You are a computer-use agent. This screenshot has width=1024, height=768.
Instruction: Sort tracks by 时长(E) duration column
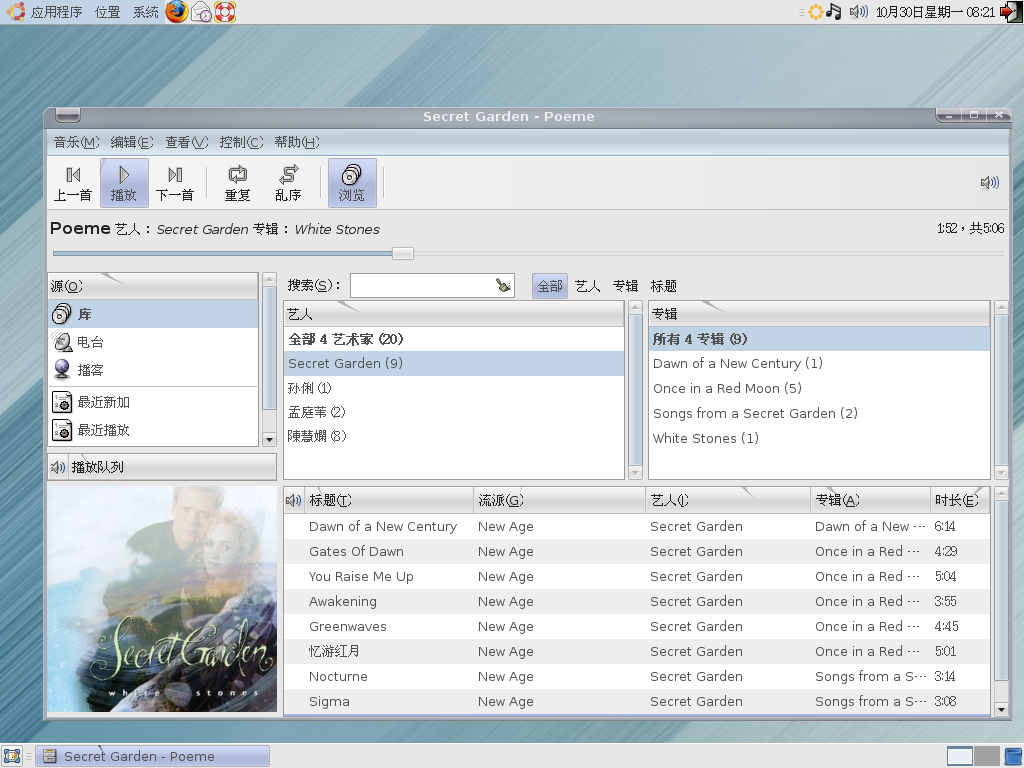[959, 500]
